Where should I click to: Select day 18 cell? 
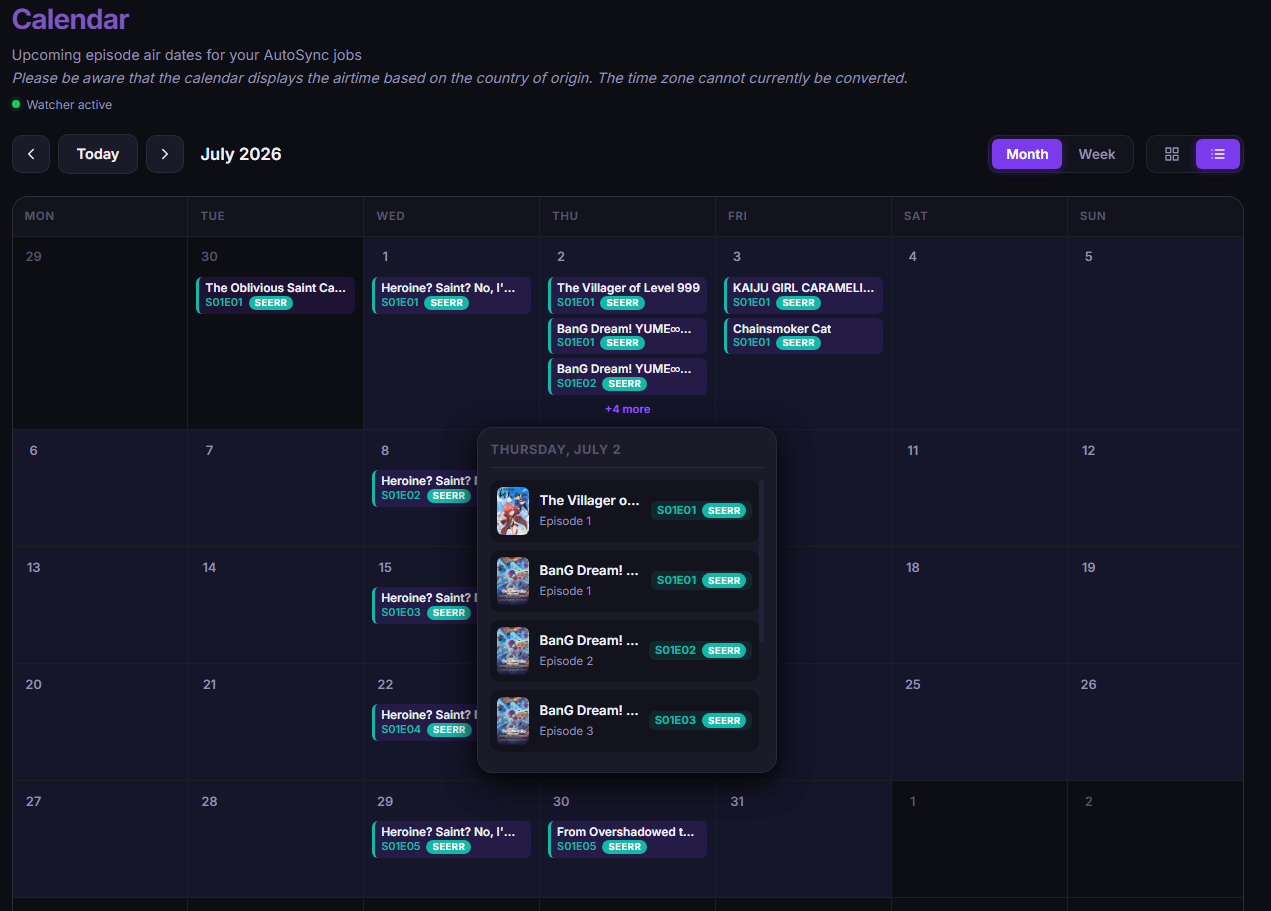979,605
